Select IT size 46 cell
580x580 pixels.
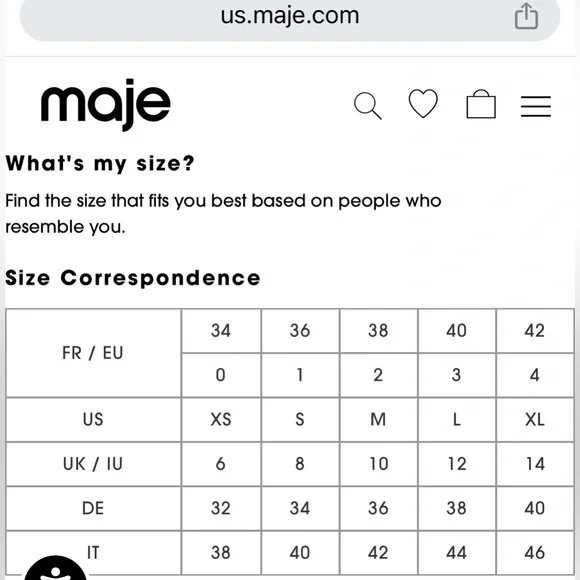535,553
